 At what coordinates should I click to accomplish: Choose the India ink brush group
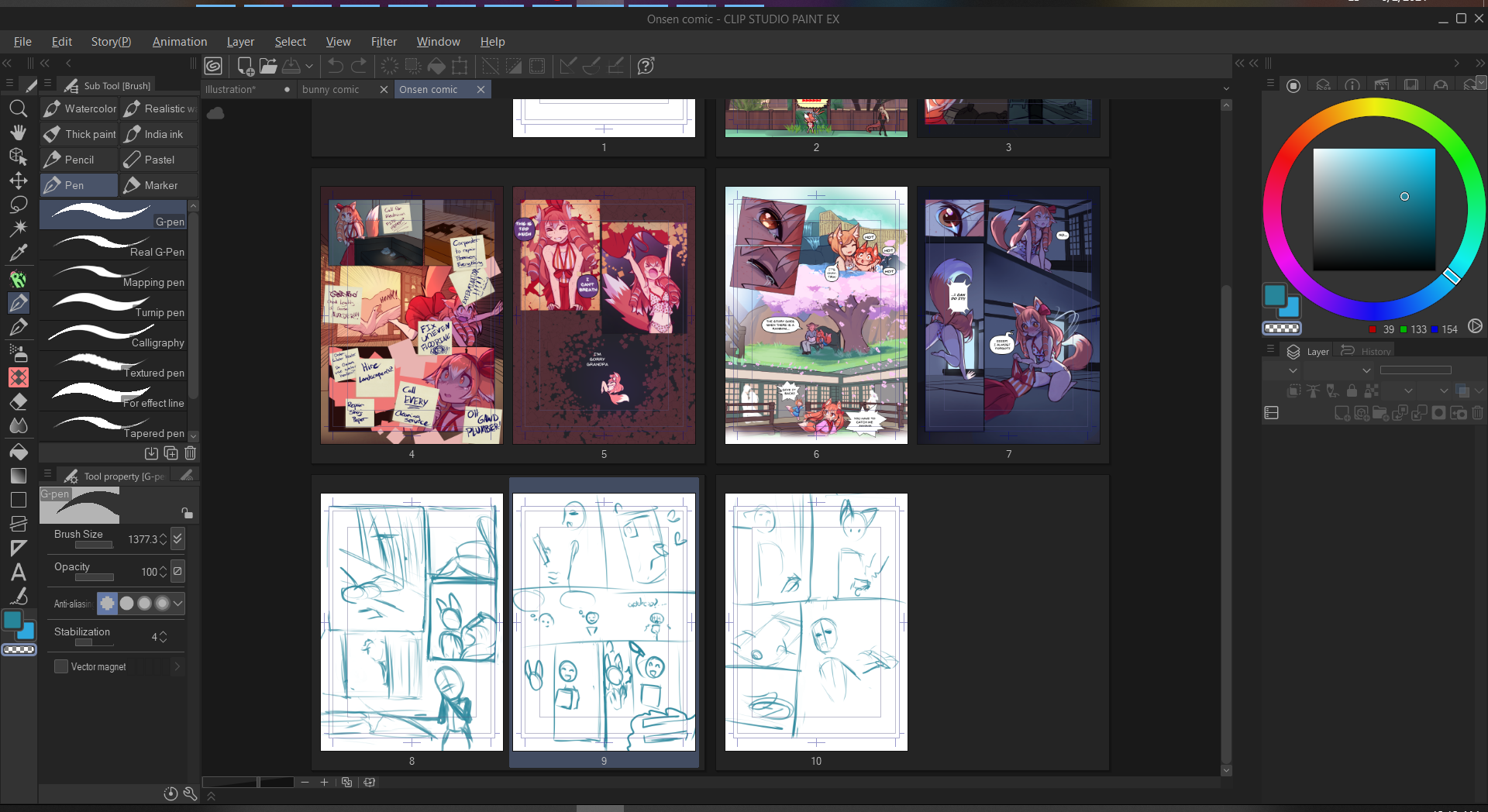pyautogui.click(x=159, y=134)
